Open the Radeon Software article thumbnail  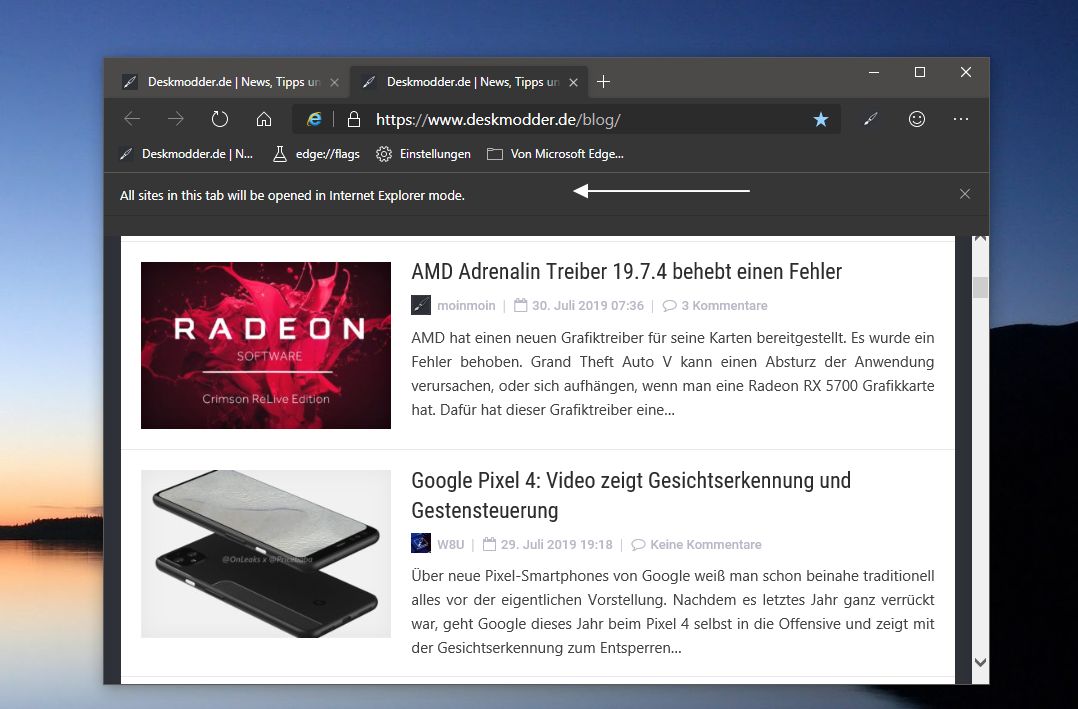click(x=266, y=345)
